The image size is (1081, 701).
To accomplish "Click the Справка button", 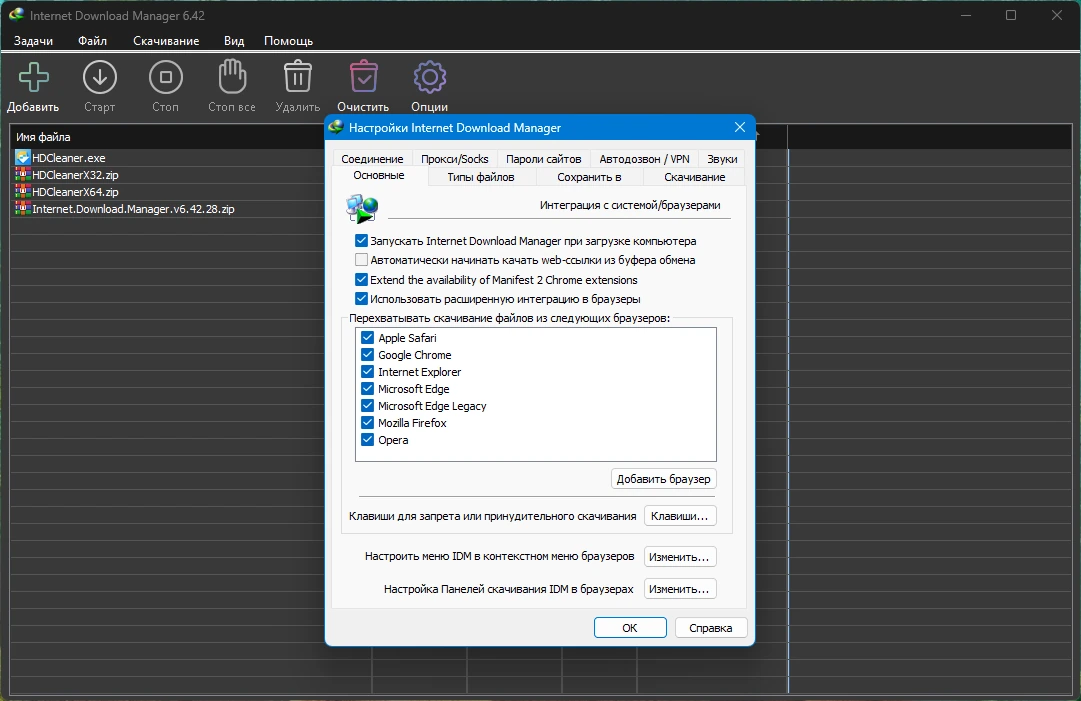I will tap(710, 627).
